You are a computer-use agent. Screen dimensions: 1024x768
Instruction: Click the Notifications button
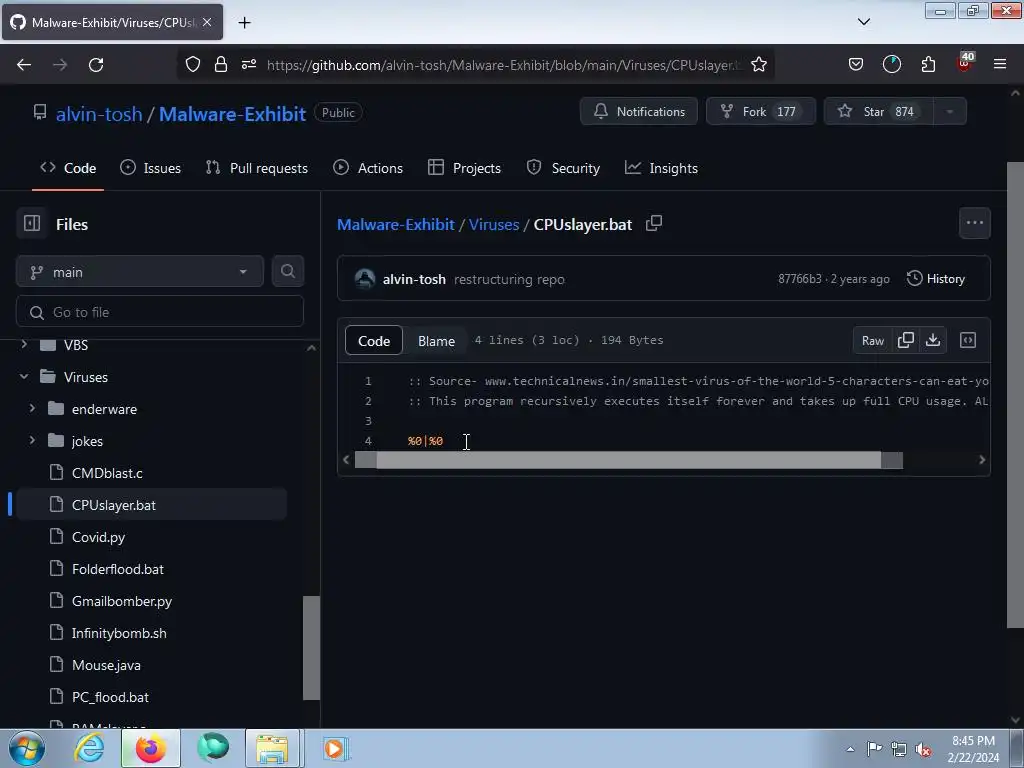point(639,112)
